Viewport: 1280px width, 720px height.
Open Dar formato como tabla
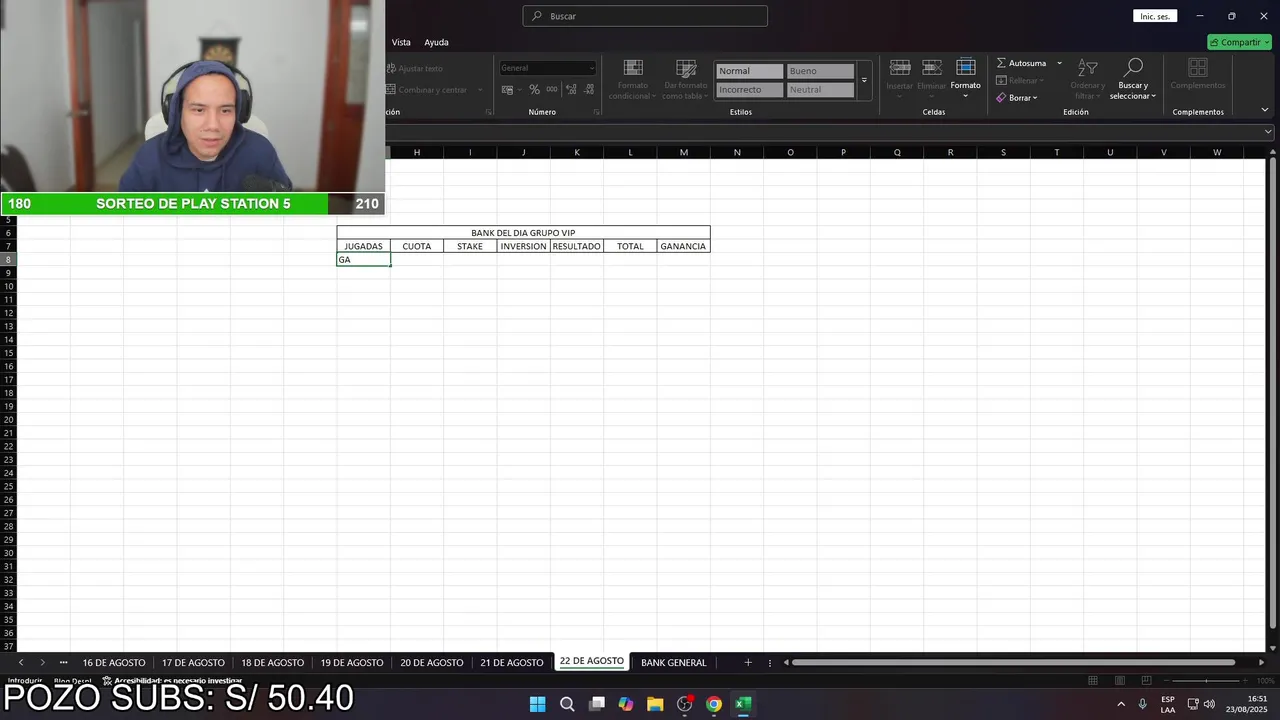pos(685,78)
